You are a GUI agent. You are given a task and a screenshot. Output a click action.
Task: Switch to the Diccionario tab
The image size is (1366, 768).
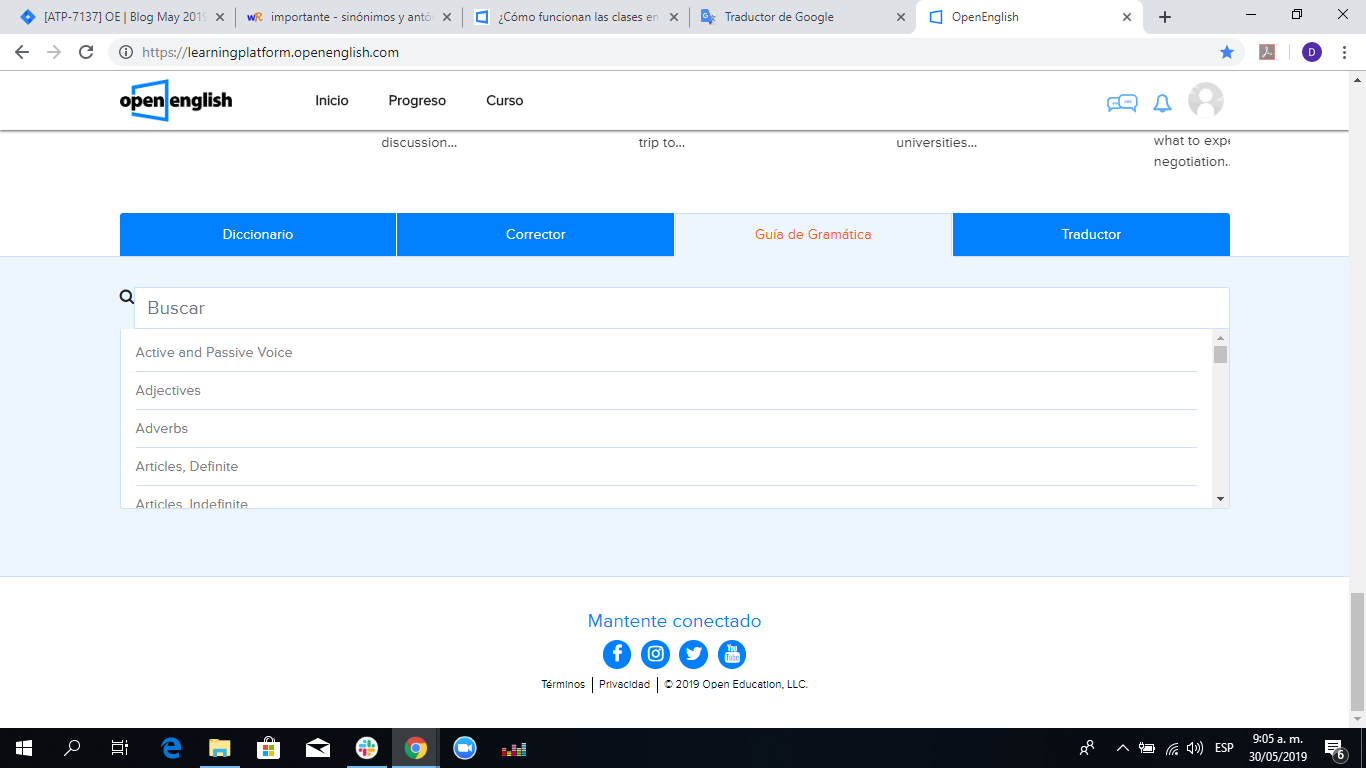(x=258, y=234)
